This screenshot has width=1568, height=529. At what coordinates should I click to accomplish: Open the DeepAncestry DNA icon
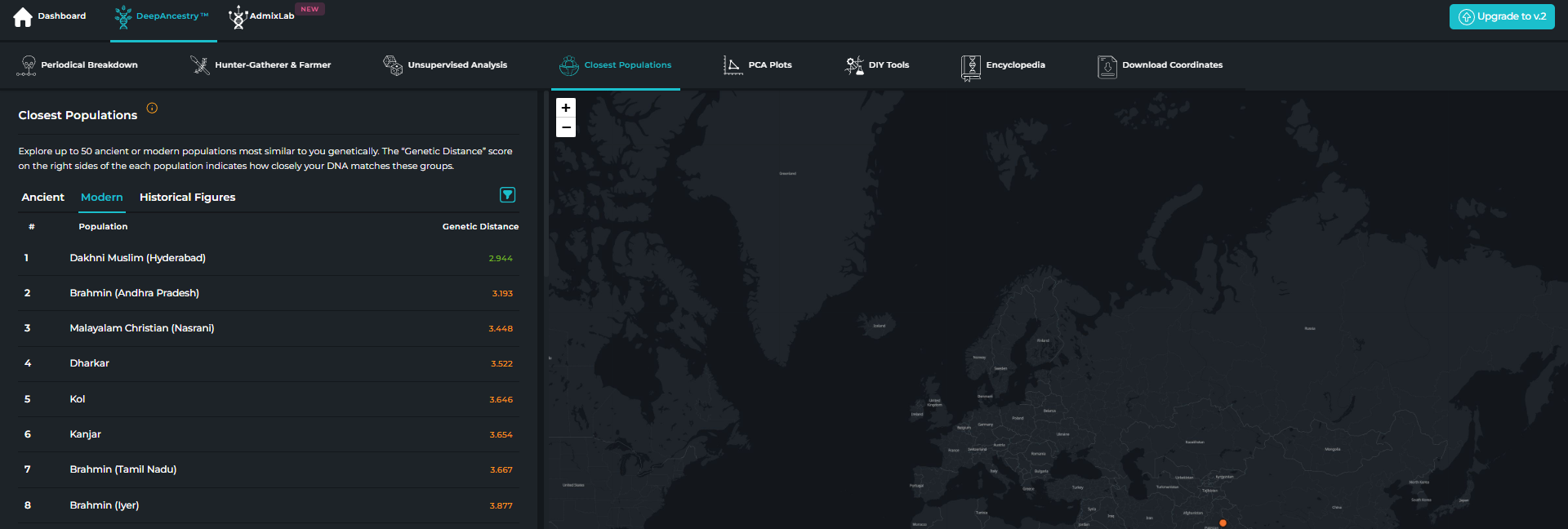click(123, 16)
